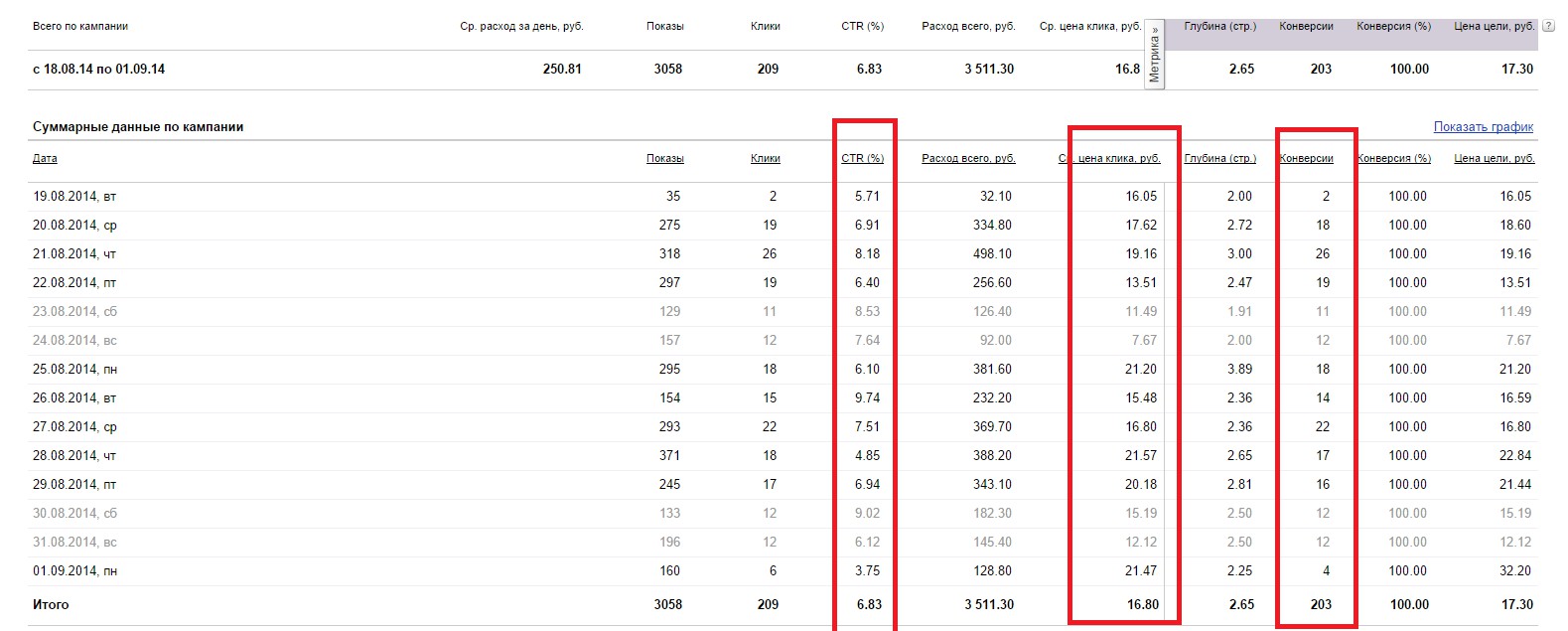Sort table by Показы column header

pyautogui.click(x=664, y=158)
